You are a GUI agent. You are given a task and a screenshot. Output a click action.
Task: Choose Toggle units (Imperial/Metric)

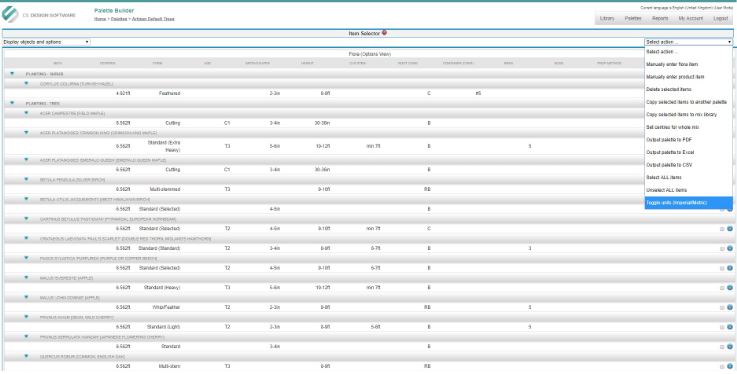688,203
